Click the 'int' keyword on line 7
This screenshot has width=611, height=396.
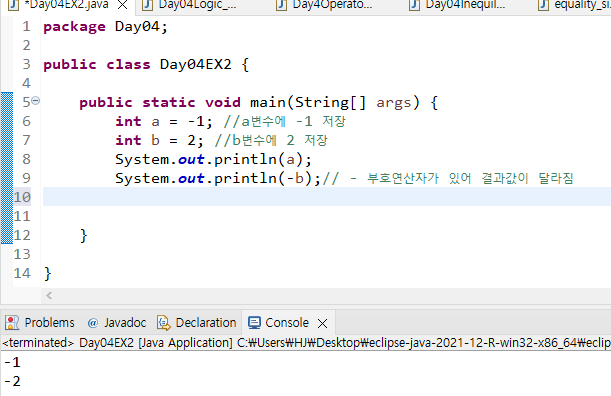click(x=128, y=140)
